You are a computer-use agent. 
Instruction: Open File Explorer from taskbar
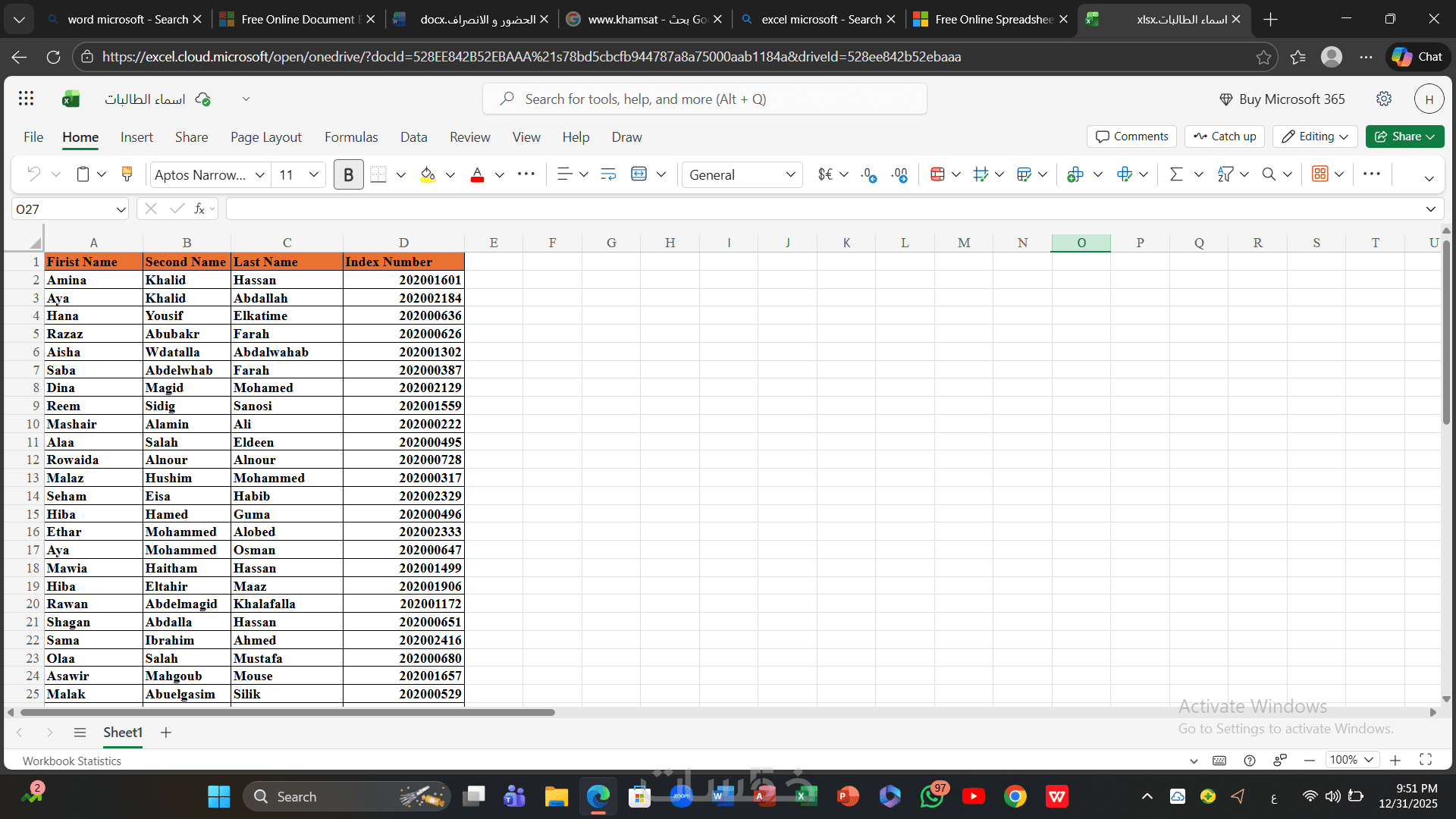pyautogui.click(x=556, y=796)
